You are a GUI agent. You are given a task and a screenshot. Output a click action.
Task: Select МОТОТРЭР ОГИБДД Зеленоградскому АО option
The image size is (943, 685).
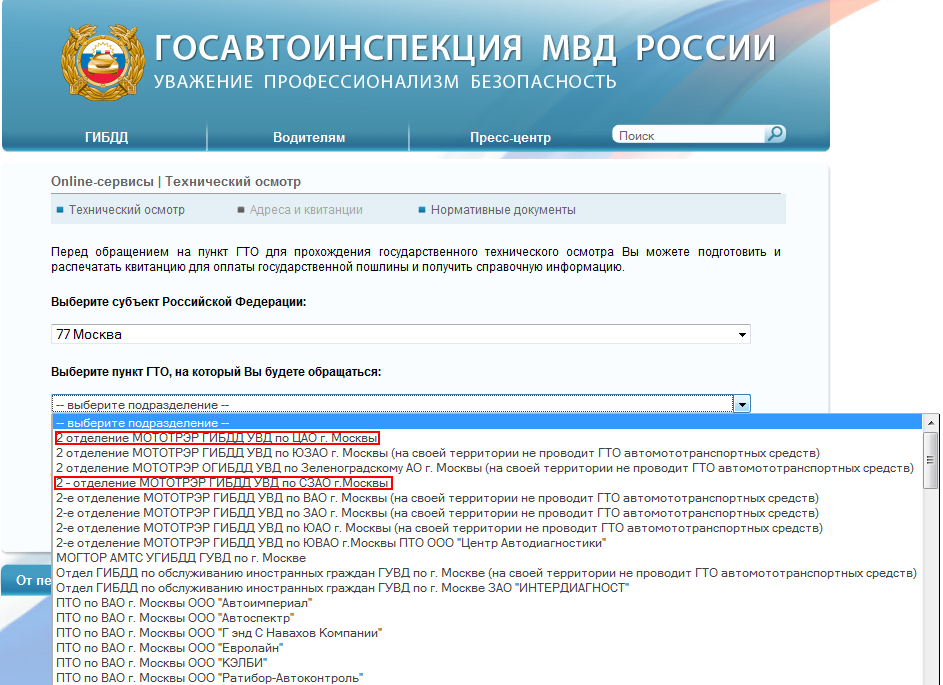point(487,468)
